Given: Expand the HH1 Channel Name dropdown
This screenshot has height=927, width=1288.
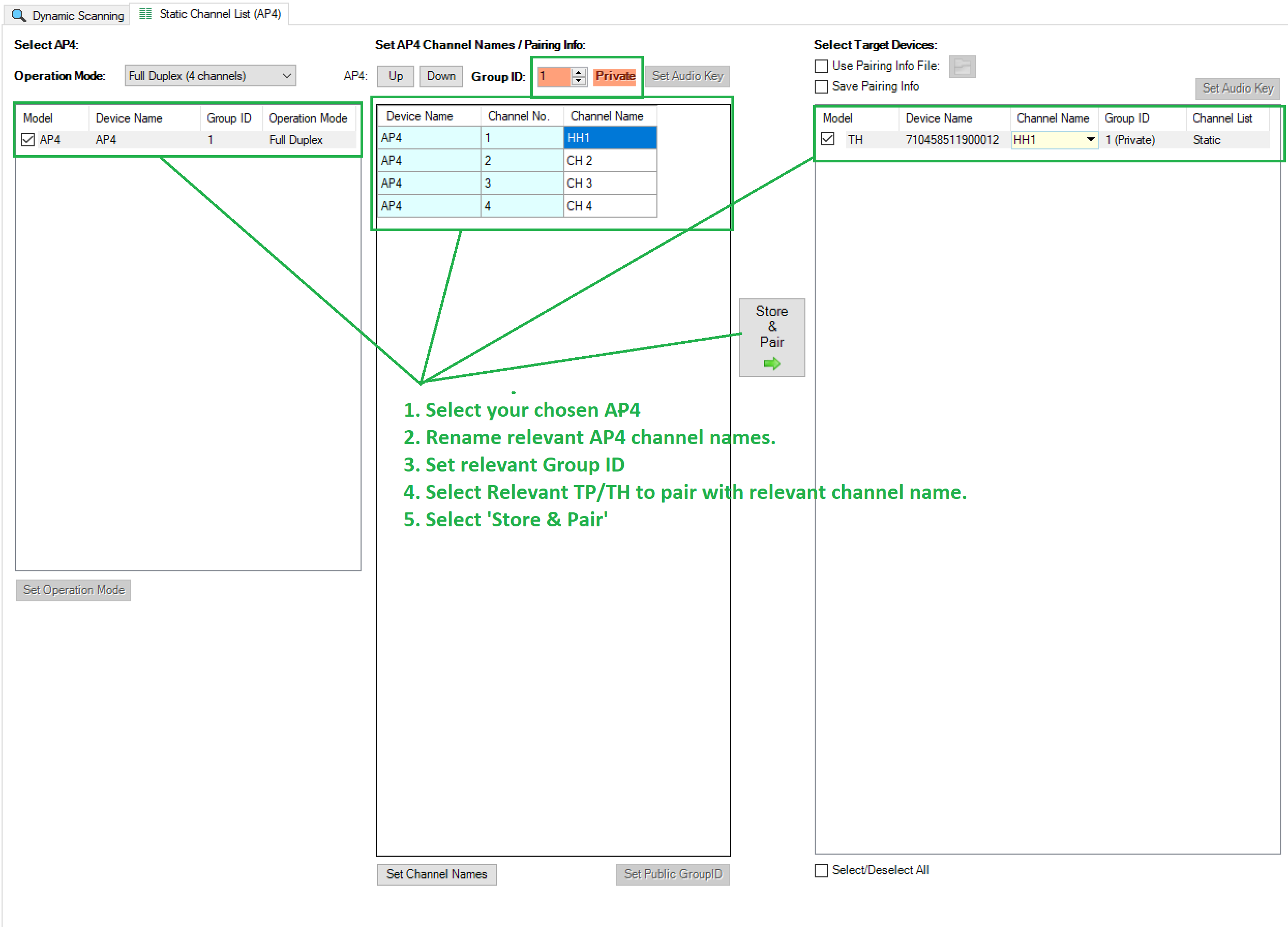Looking at the screenshot, I should coord(1090,140).
